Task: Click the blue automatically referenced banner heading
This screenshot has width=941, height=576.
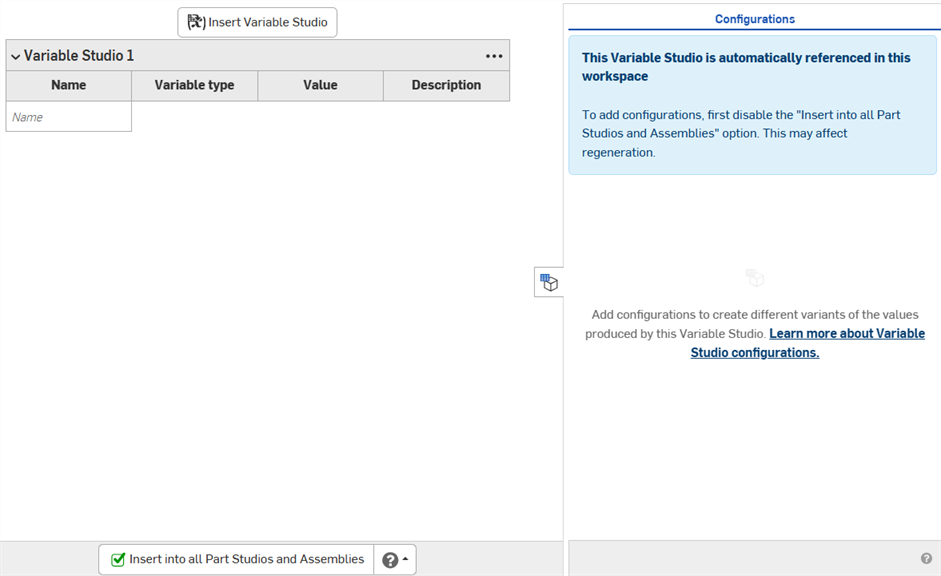Action: point(746,67)
